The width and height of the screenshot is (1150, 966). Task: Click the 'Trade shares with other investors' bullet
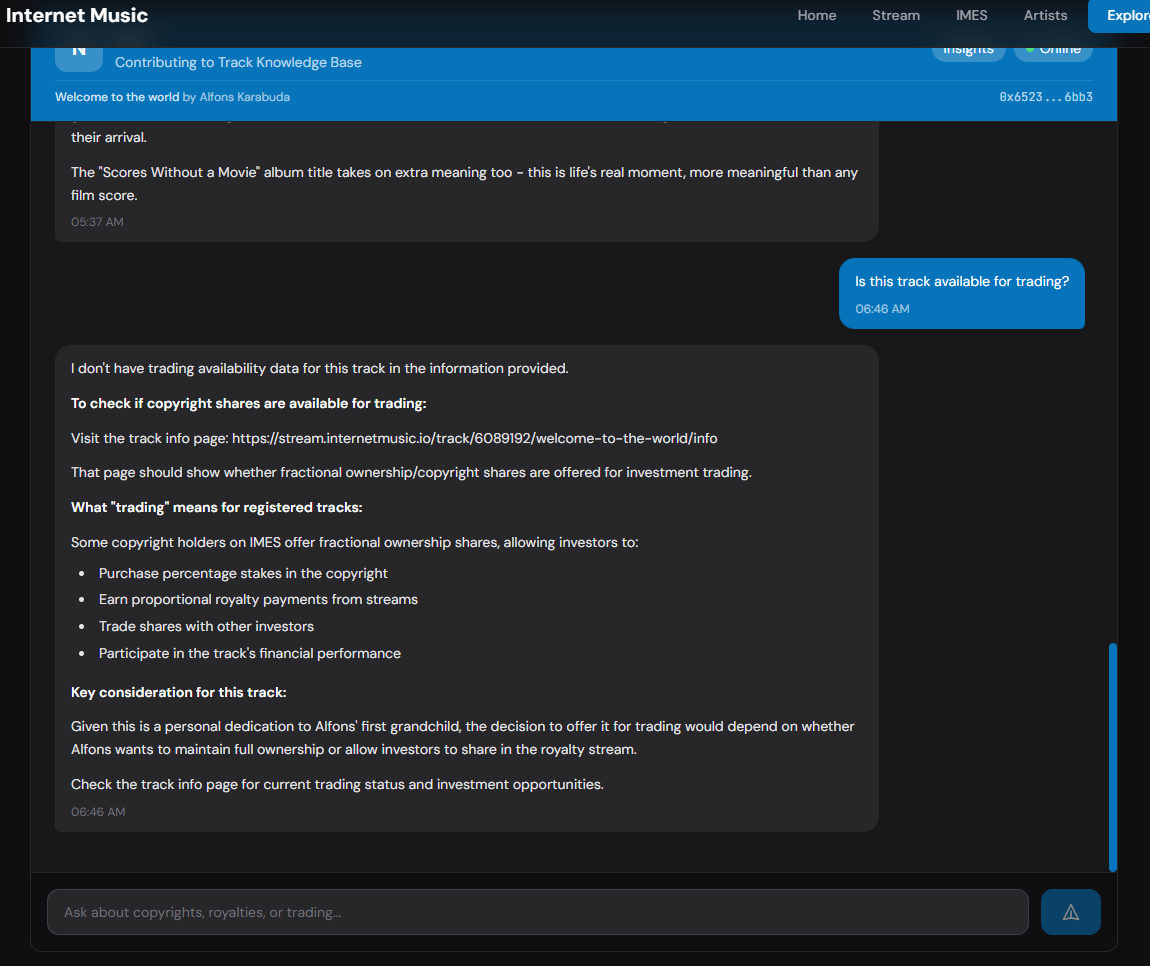click(206, 626)
